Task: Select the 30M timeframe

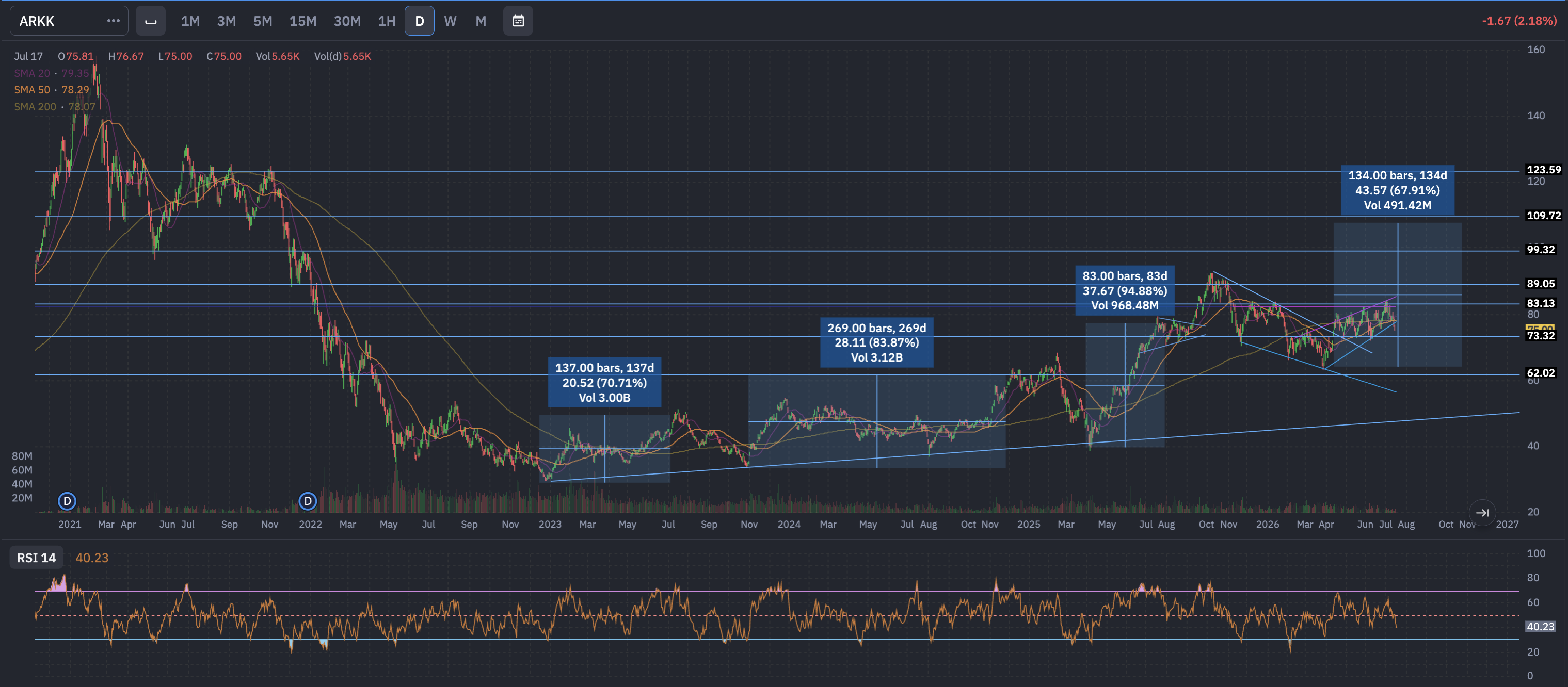Action: 347,21
